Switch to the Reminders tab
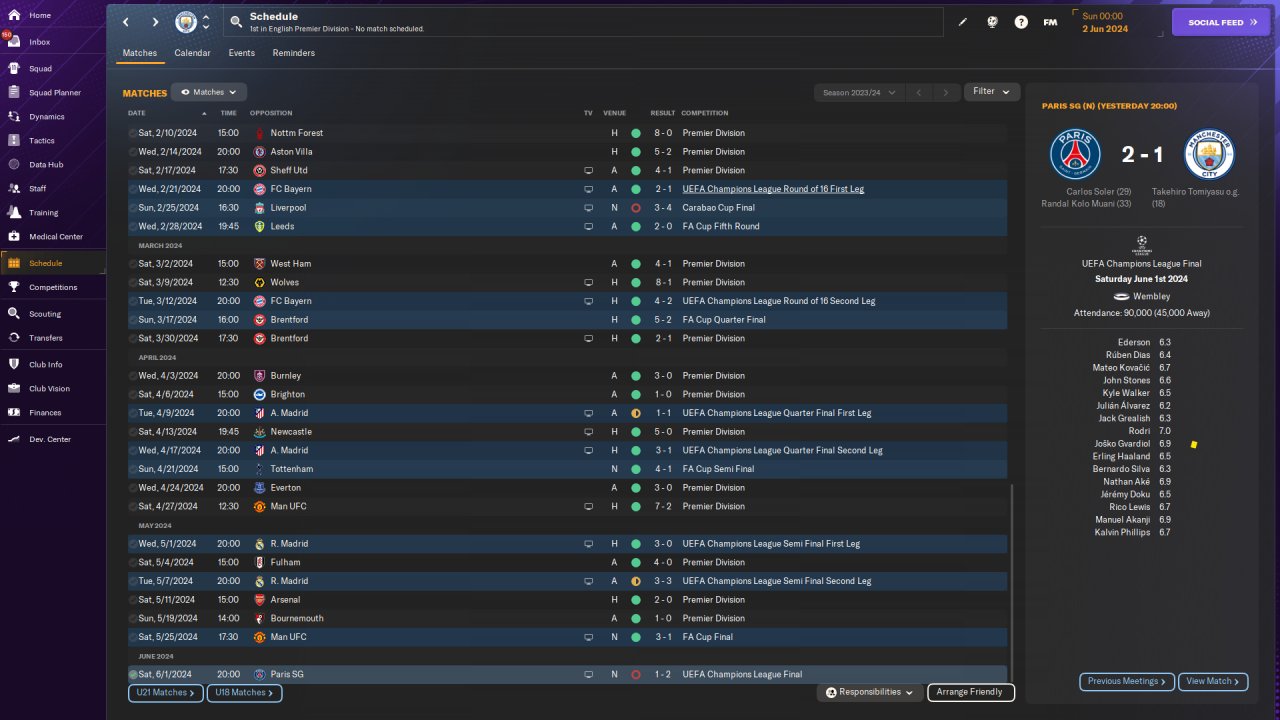The height and width of the screenshot is (720, 1280). (294, 53)
